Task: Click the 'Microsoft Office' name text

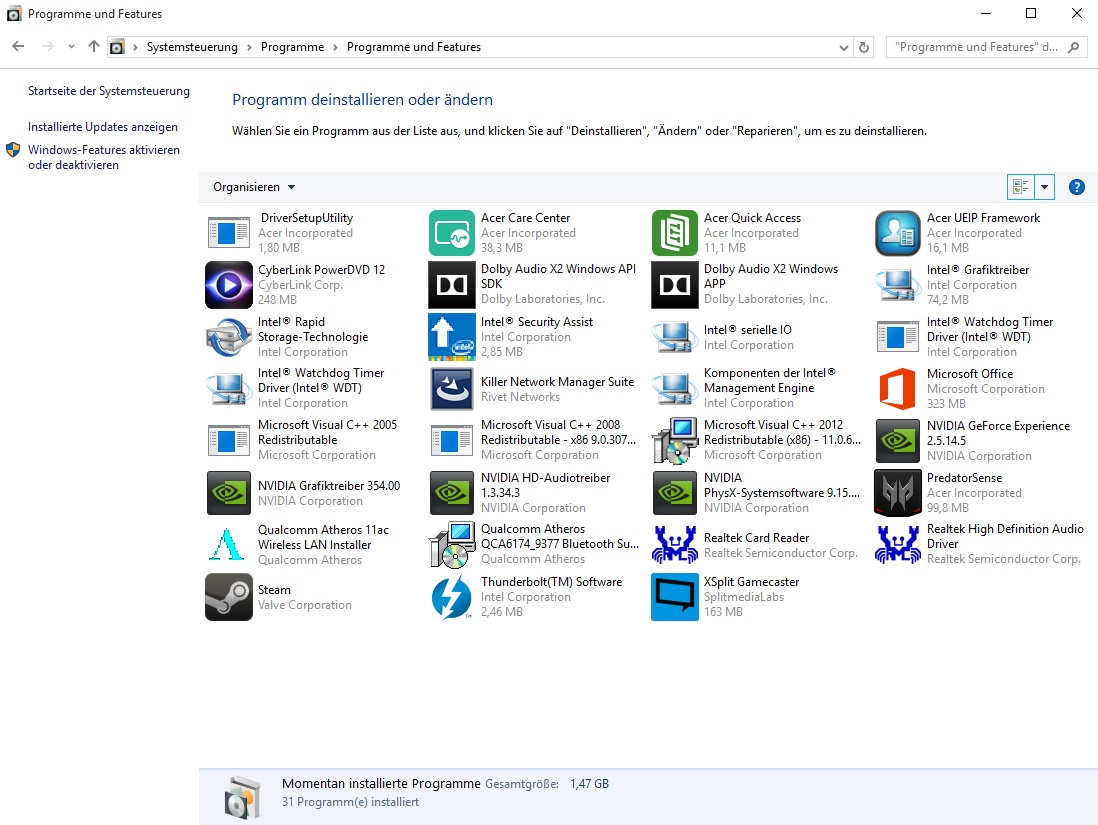Action: click(x=970, y=374)
